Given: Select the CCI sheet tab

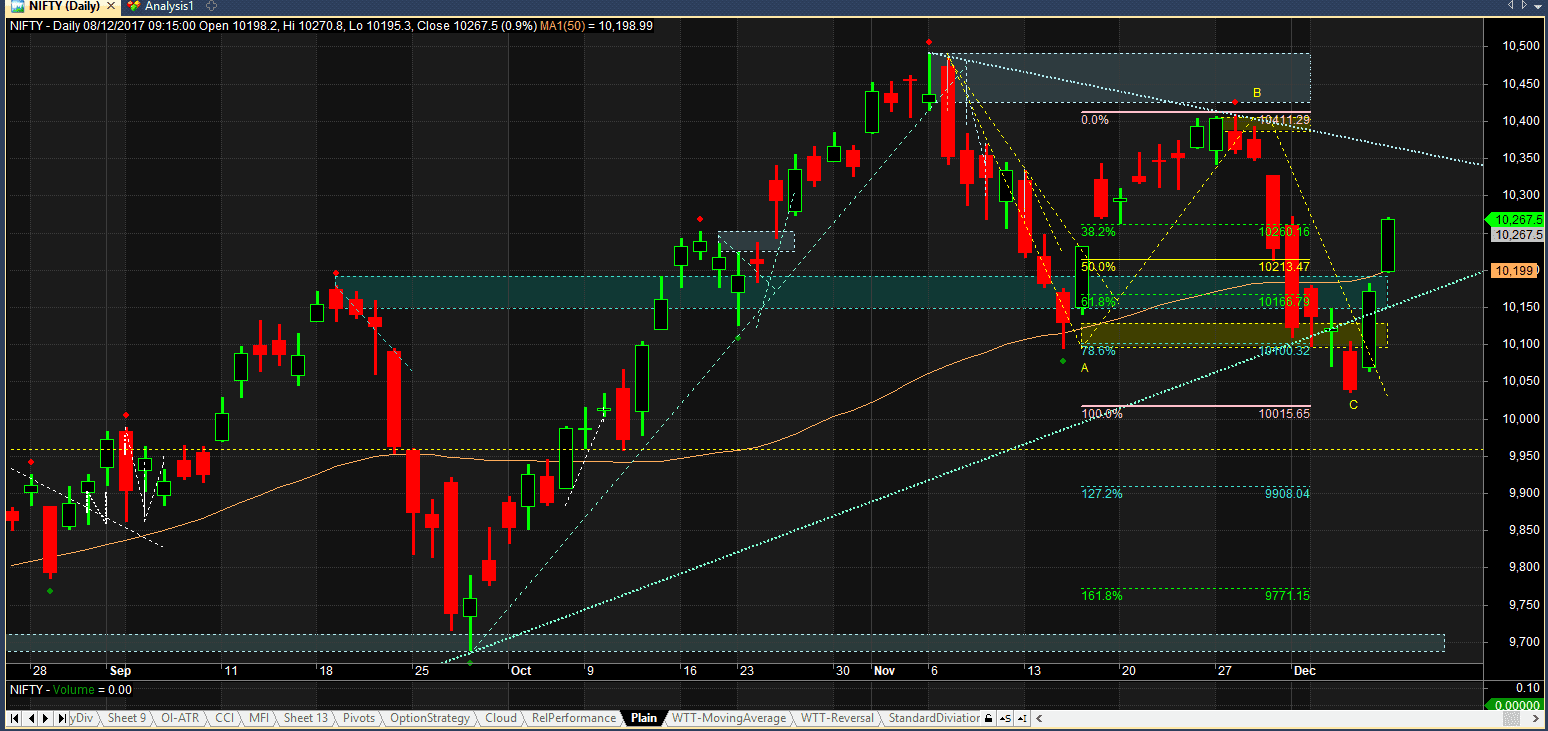Looking at the screenshot, I should pos(225,718).
